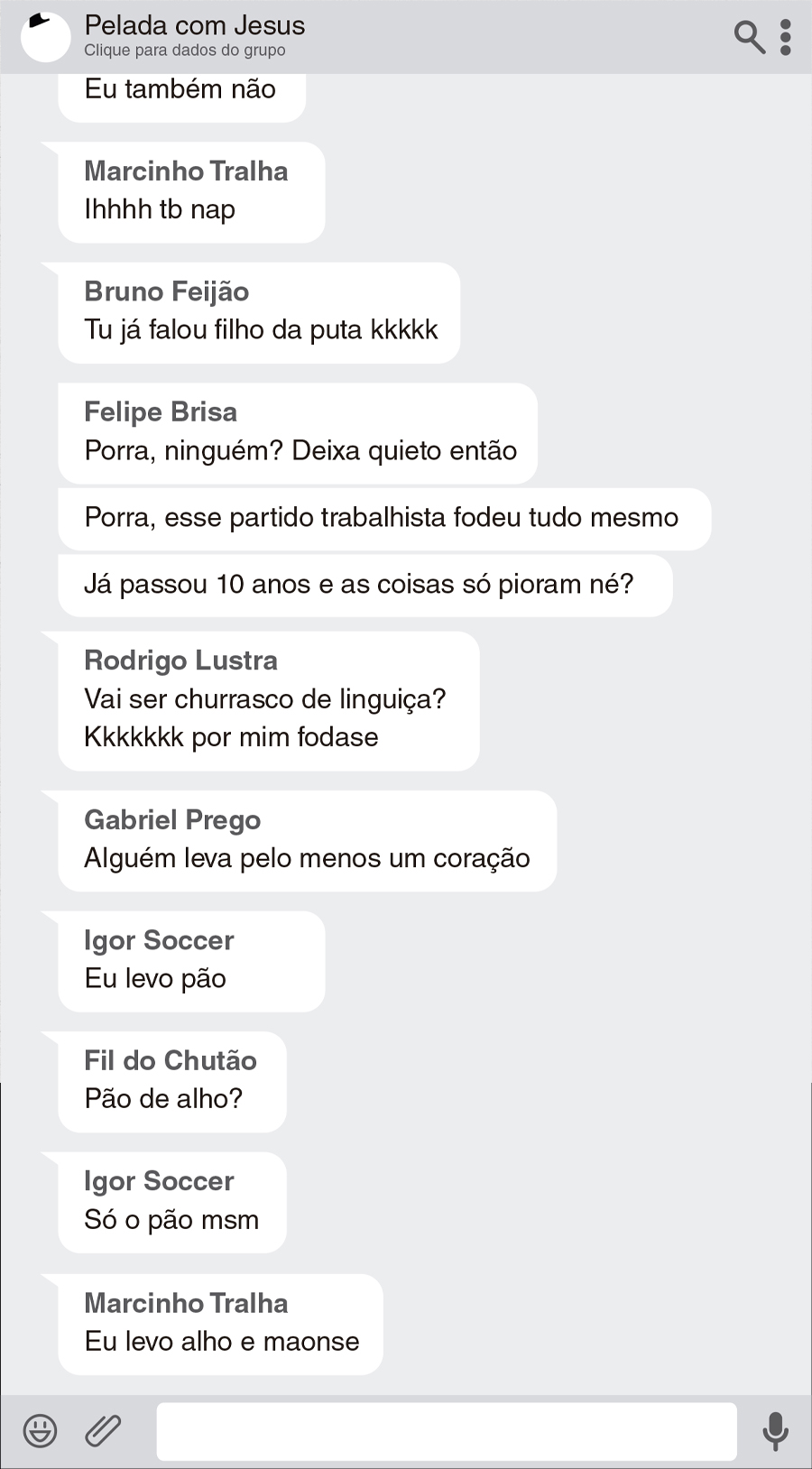
Task: Click the 'Só o pão msm' message
Action: (x=171, y=1220)
